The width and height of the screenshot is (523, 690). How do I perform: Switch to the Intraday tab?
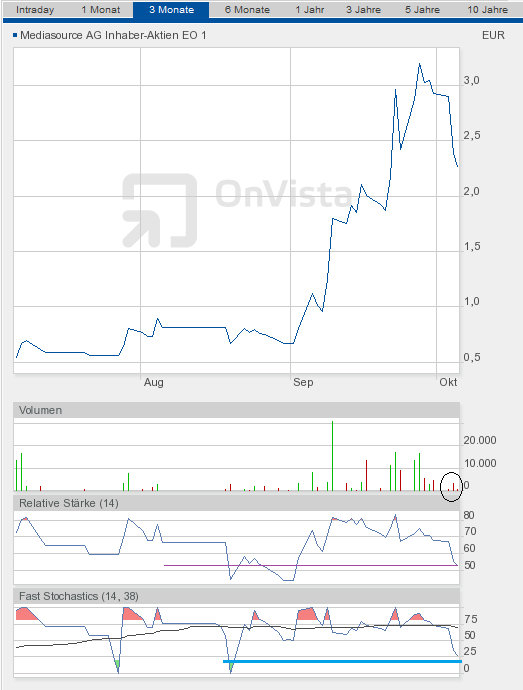(x=35, y=10)
